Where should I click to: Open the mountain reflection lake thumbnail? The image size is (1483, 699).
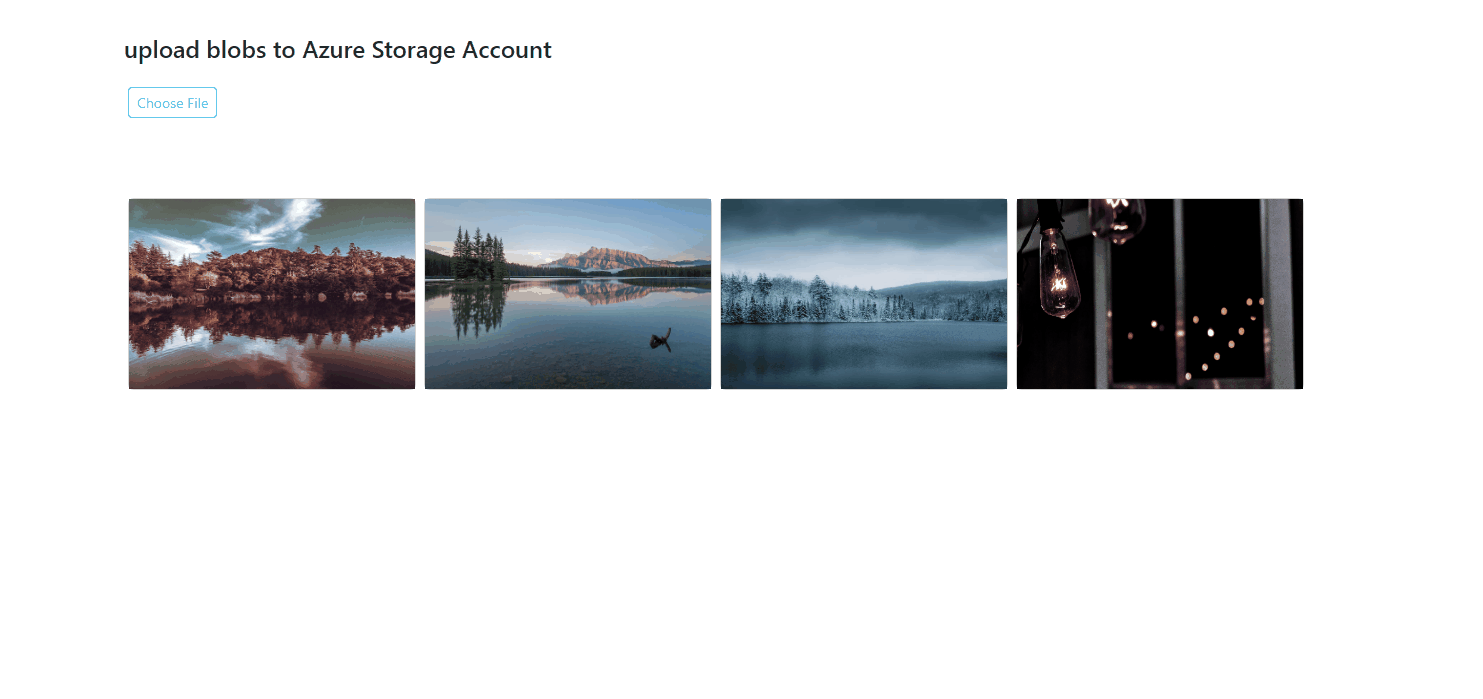point(568,294)
